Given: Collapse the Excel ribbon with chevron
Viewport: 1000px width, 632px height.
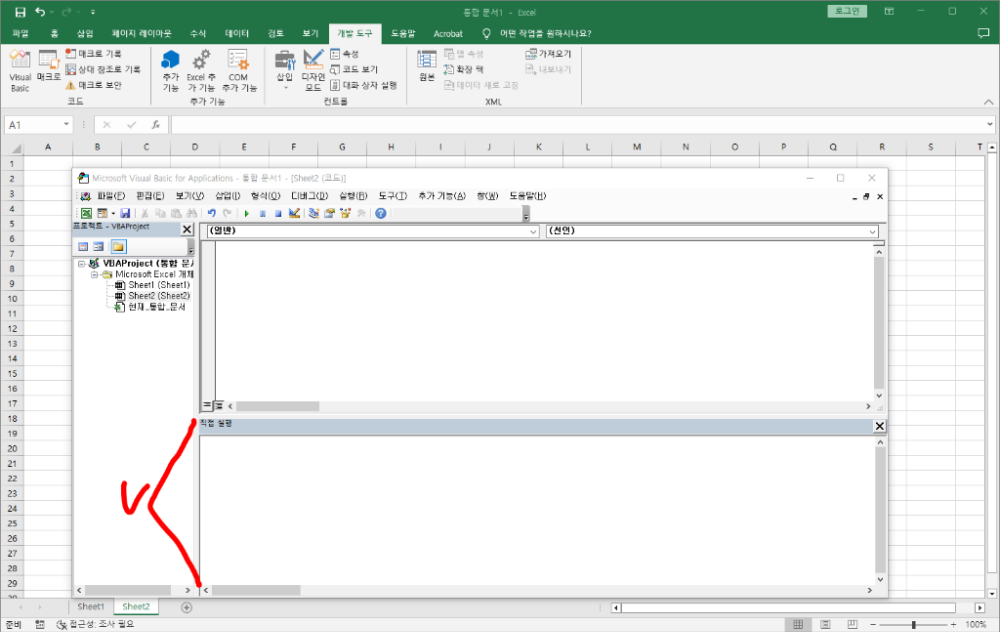Looking at the screenshot, I should tap(988, 102).
